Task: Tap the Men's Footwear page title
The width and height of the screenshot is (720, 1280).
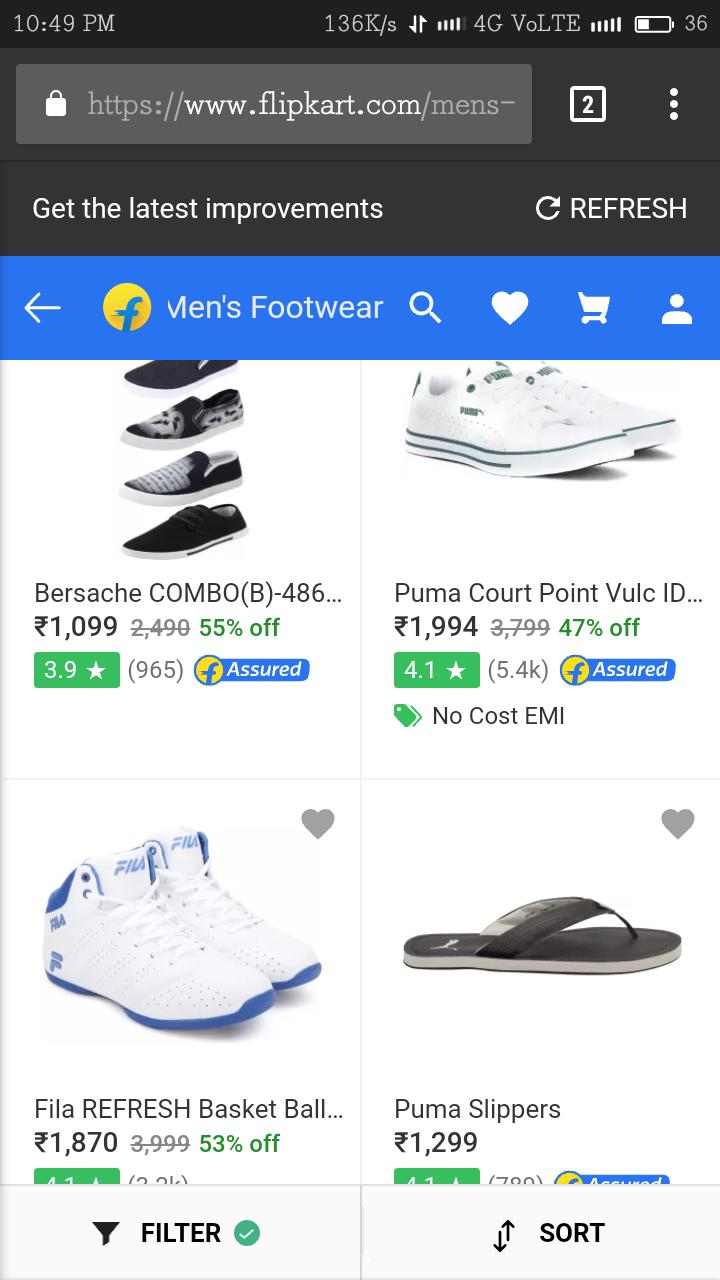Action: click(275, 308)
